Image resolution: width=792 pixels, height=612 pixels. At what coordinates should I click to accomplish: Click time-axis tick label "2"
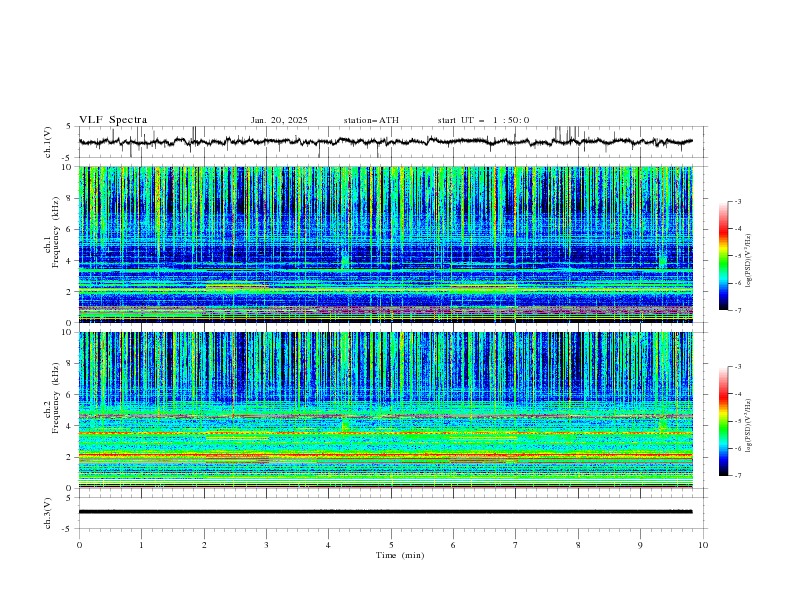click(204, 545)
